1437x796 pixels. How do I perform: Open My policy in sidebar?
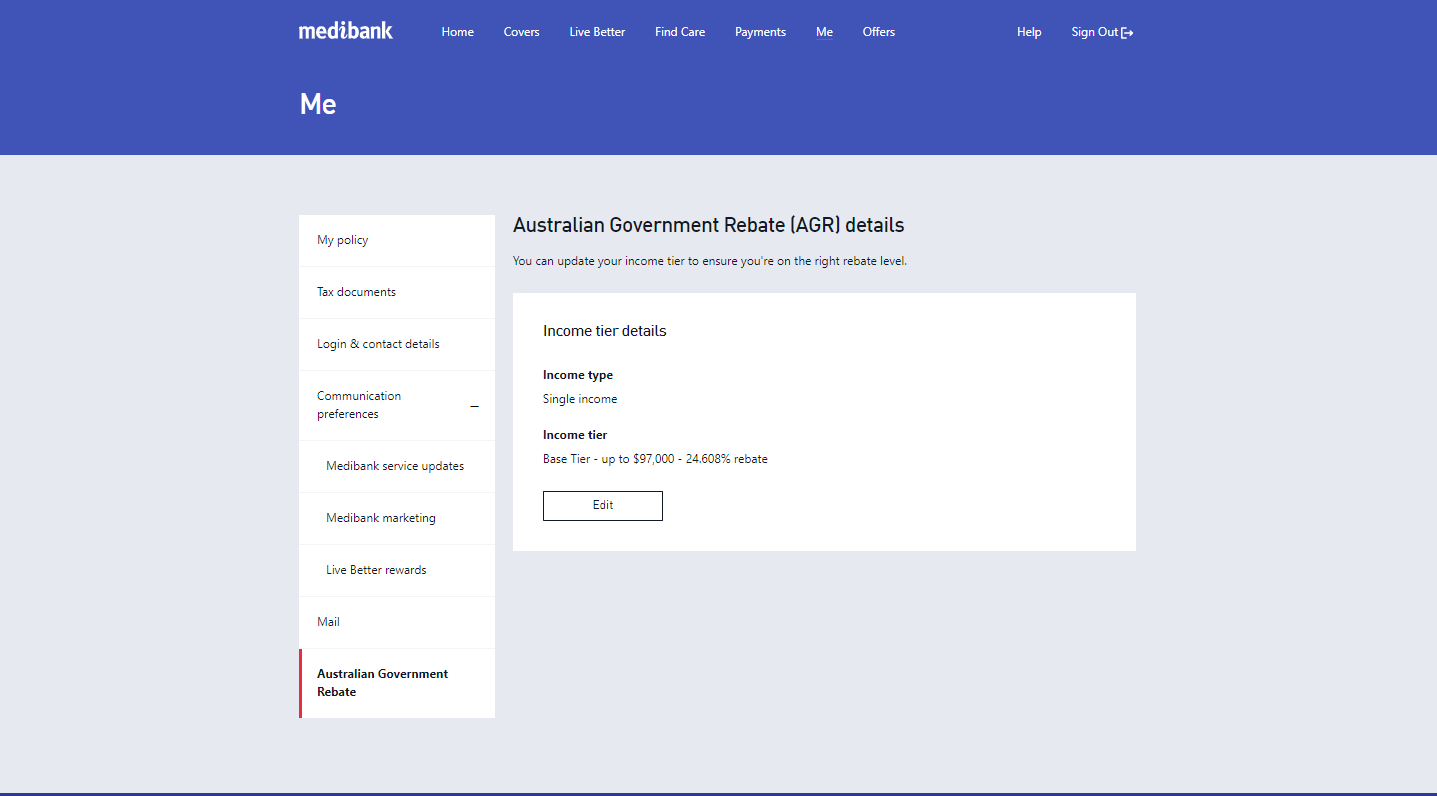click(x=397, y=241)
